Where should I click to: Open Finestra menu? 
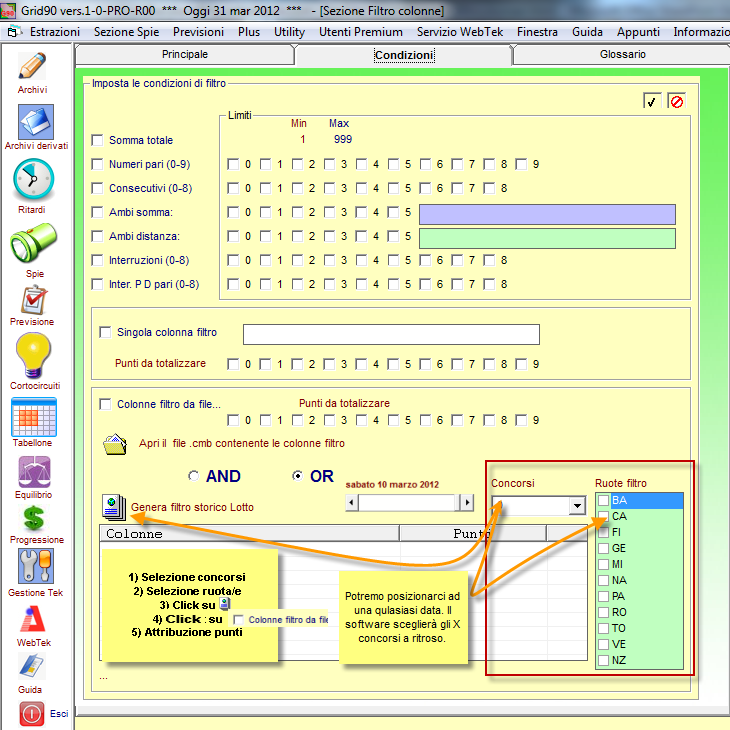coord(537,32)
